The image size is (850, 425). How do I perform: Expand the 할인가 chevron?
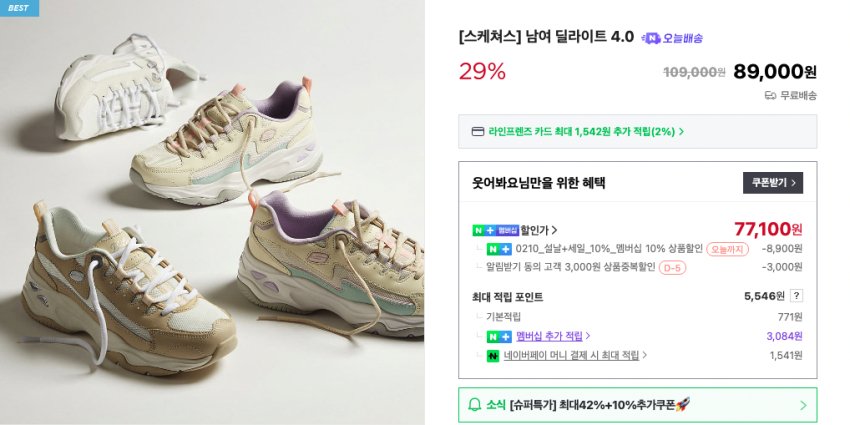555,230
